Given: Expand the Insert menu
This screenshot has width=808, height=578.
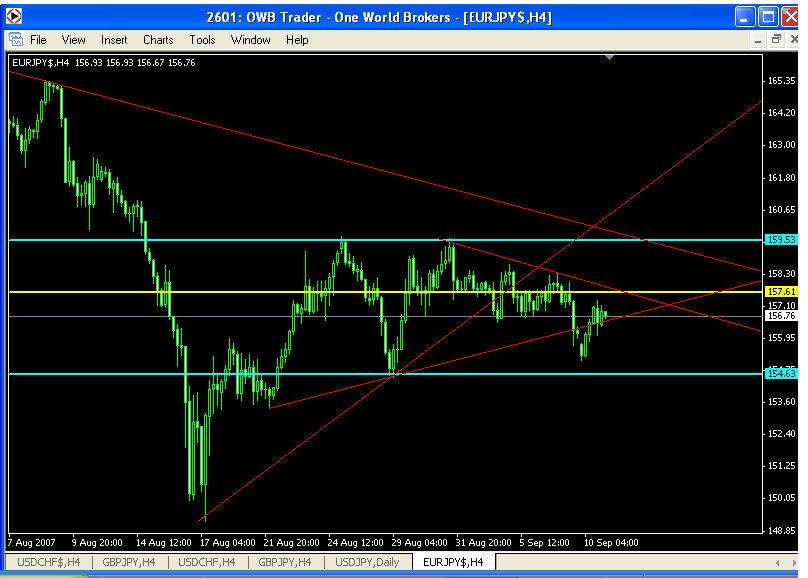Looking at the screenshot, I should [x=114, y=40].
